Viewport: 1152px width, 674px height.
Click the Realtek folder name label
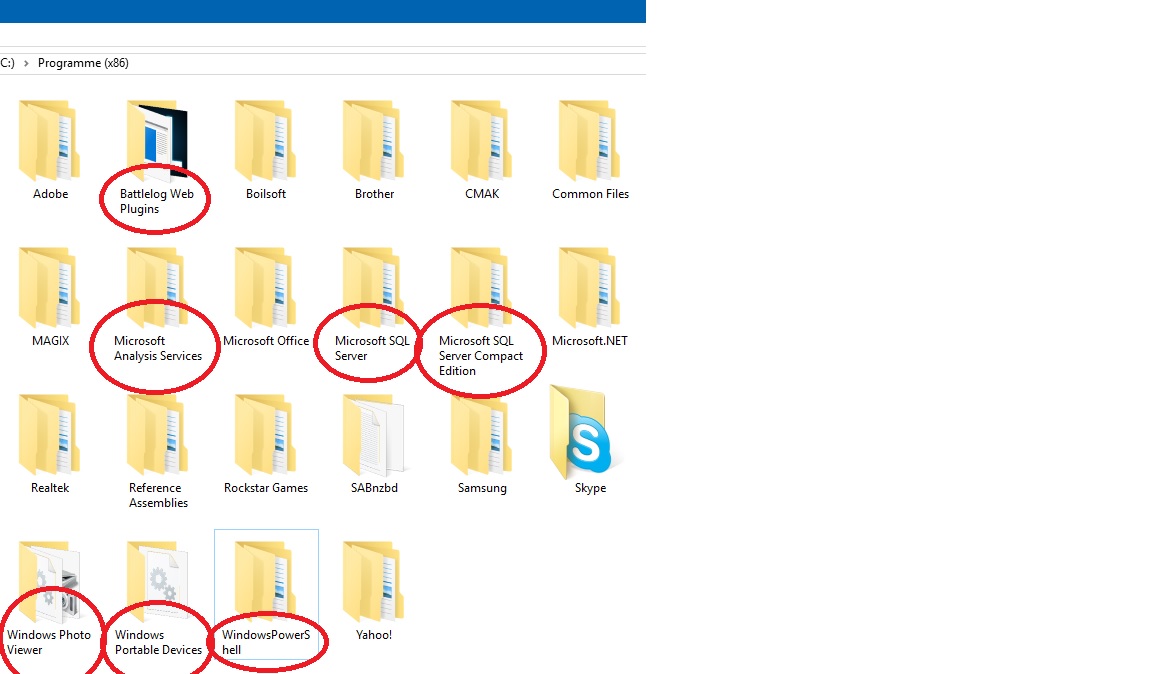(50, 488)
